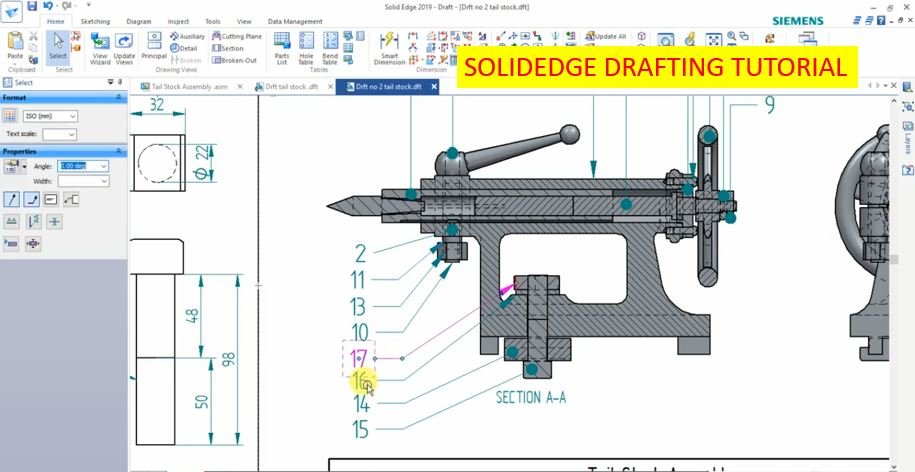This screenshot has height=472, width=915.
Task: Click the Paste icon in Clipboard
Action: pyautogui.click(x=15, y=46)
